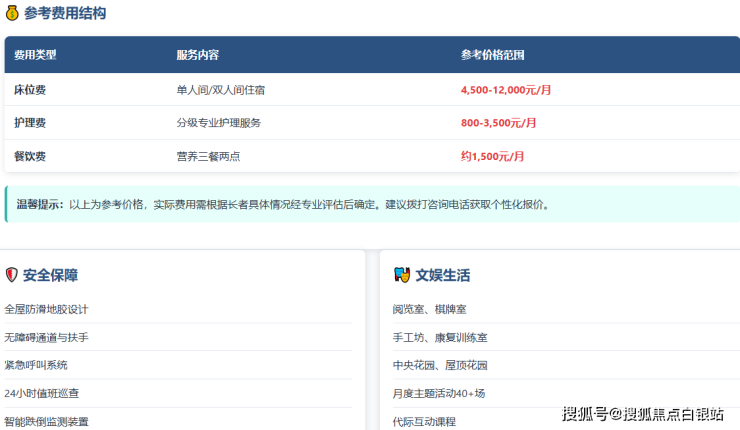Click the 无障碍通道与扶手 list item

[46, 337]
